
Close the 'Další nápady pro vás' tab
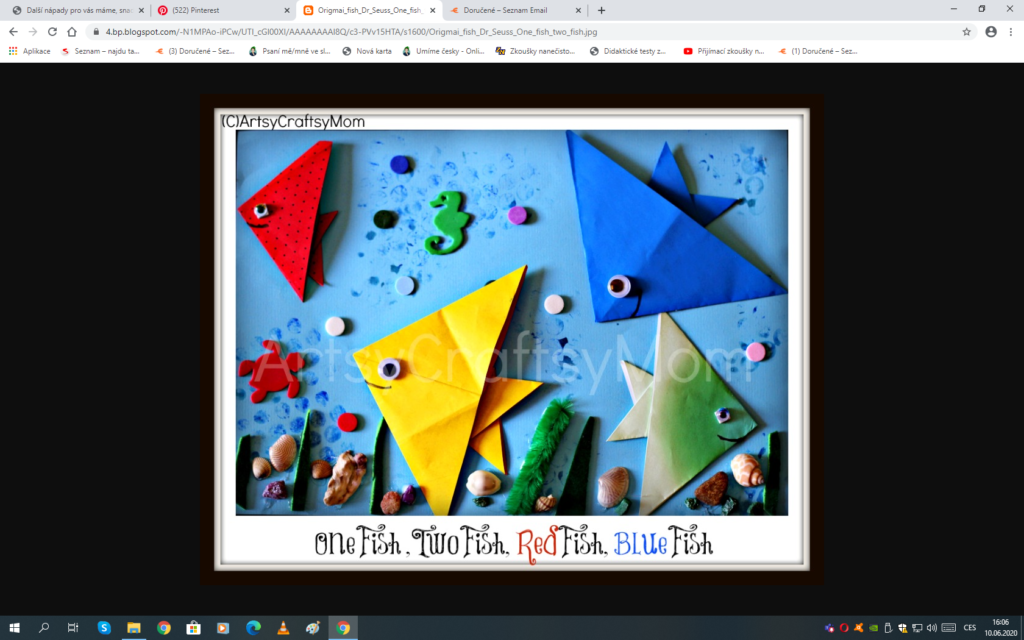coord(141,10)
